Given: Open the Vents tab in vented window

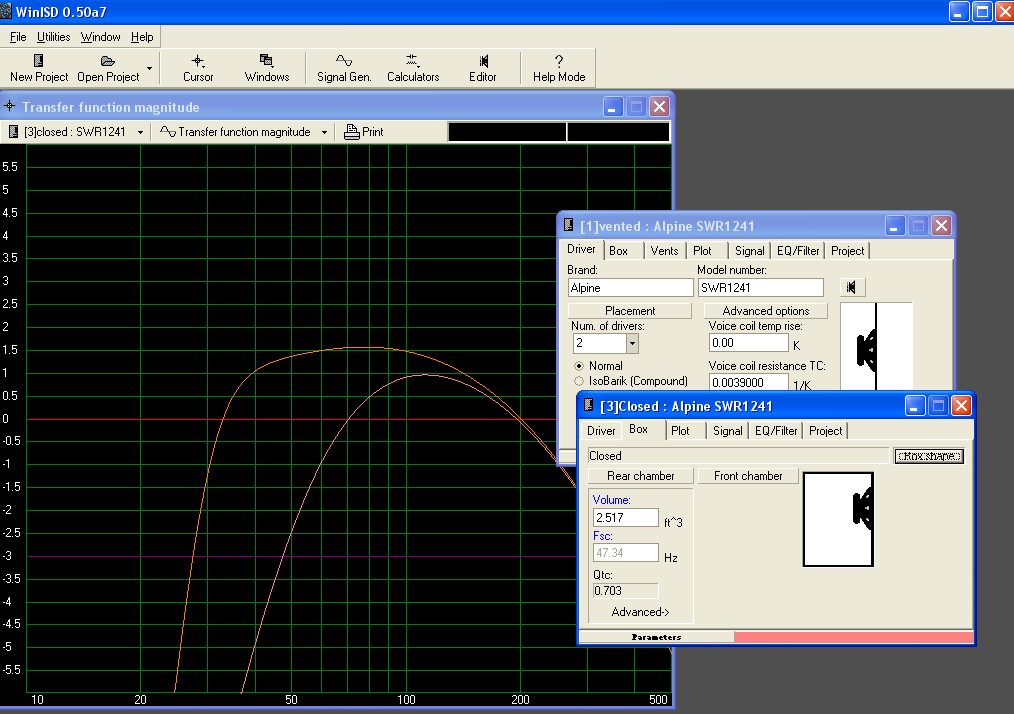Looking at the screenshot, I should coord(665,251).
